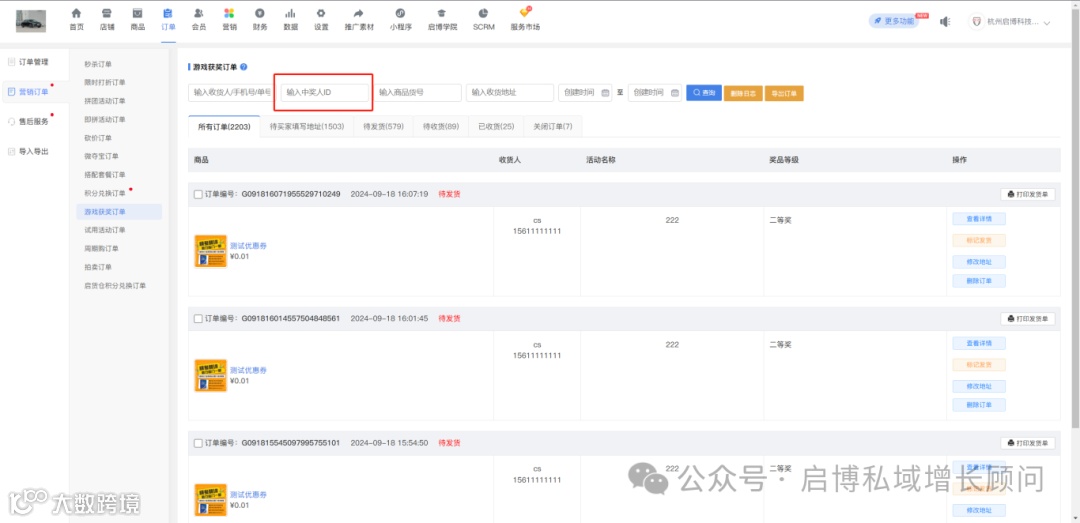This screenshot has width=1080, height=523.
Task: Click 修改地址 for the 16:07:19 order
Action: 979,262
